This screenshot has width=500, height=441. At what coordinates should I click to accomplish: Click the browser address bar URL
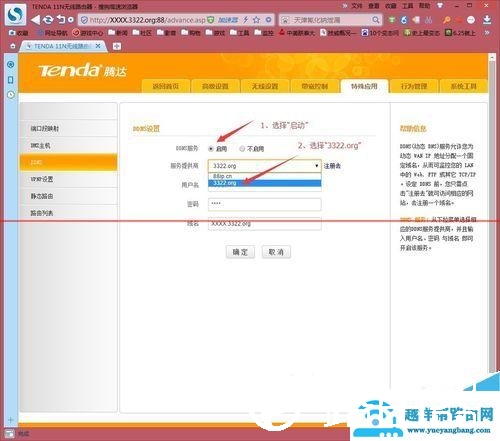pos(148,20)
